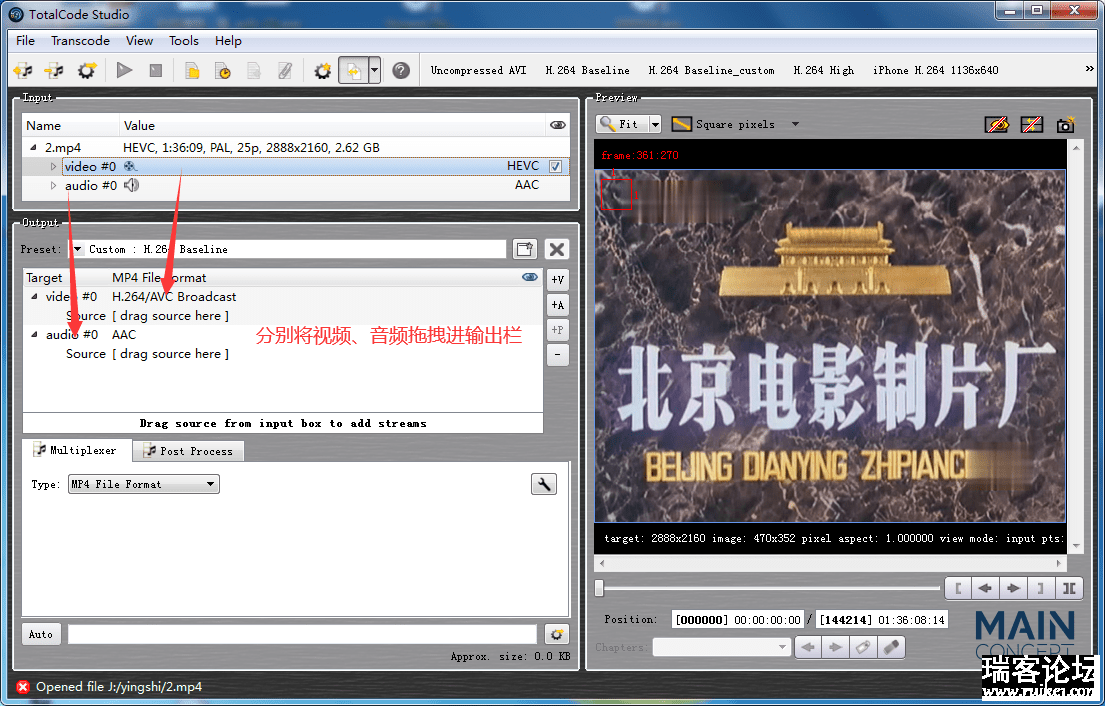The image size is (1105, 706).
Task: Expand the input audio #0 stream
Action: 53,185
